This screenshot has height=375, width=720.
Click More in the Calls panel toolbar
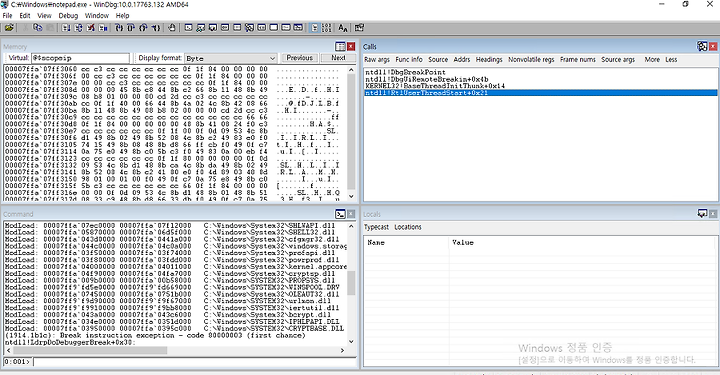(652, 60)
